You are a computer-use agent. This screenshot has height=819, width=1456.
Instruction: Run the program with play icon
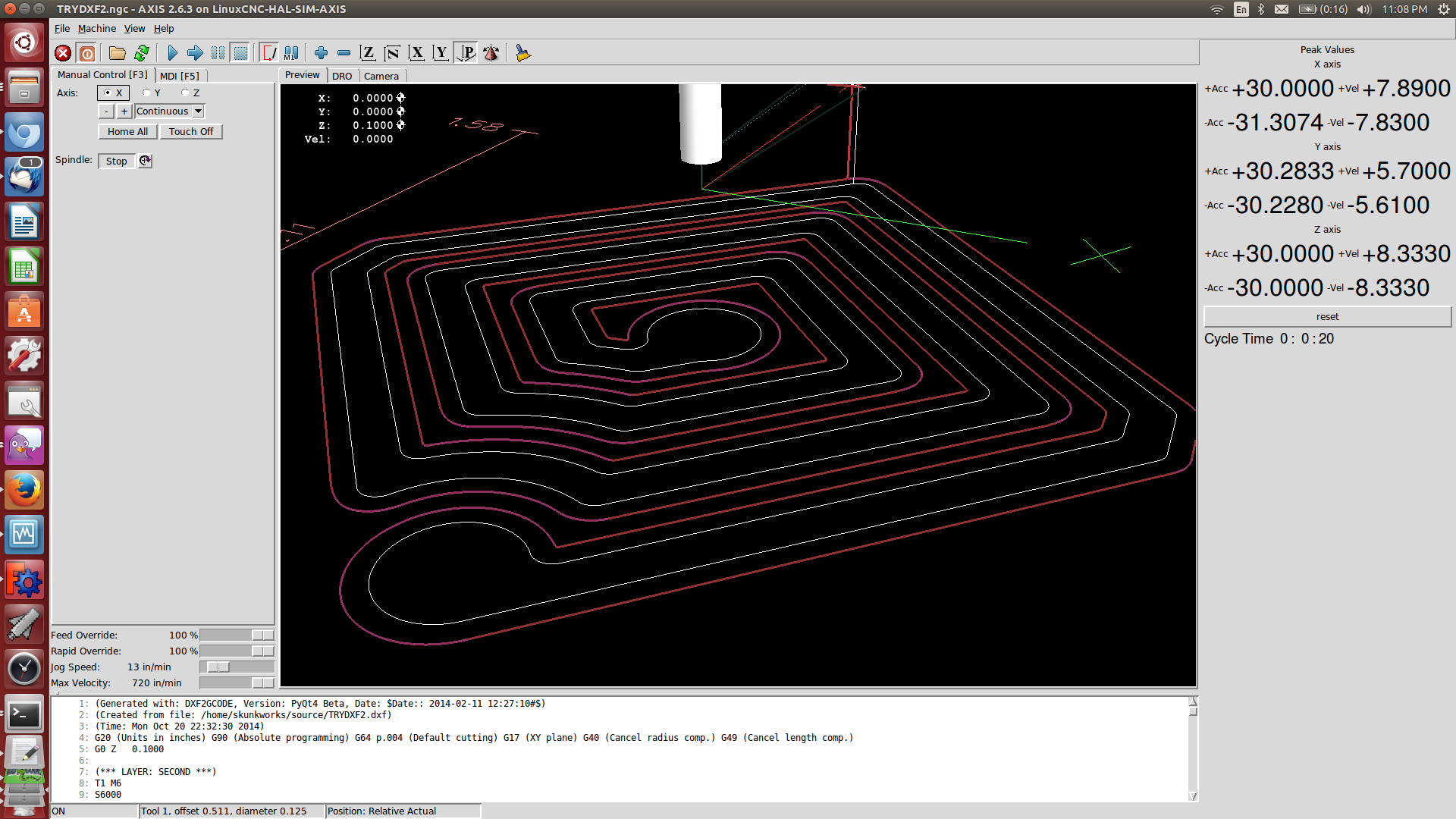click(x=172, y=53)
